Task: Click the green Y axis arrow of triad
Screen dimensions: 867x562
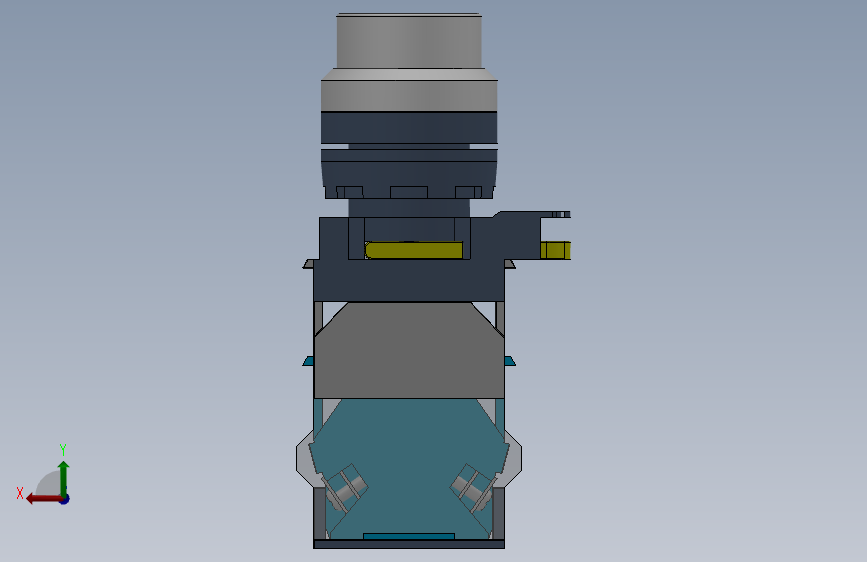Action: [x=64, y=478]
